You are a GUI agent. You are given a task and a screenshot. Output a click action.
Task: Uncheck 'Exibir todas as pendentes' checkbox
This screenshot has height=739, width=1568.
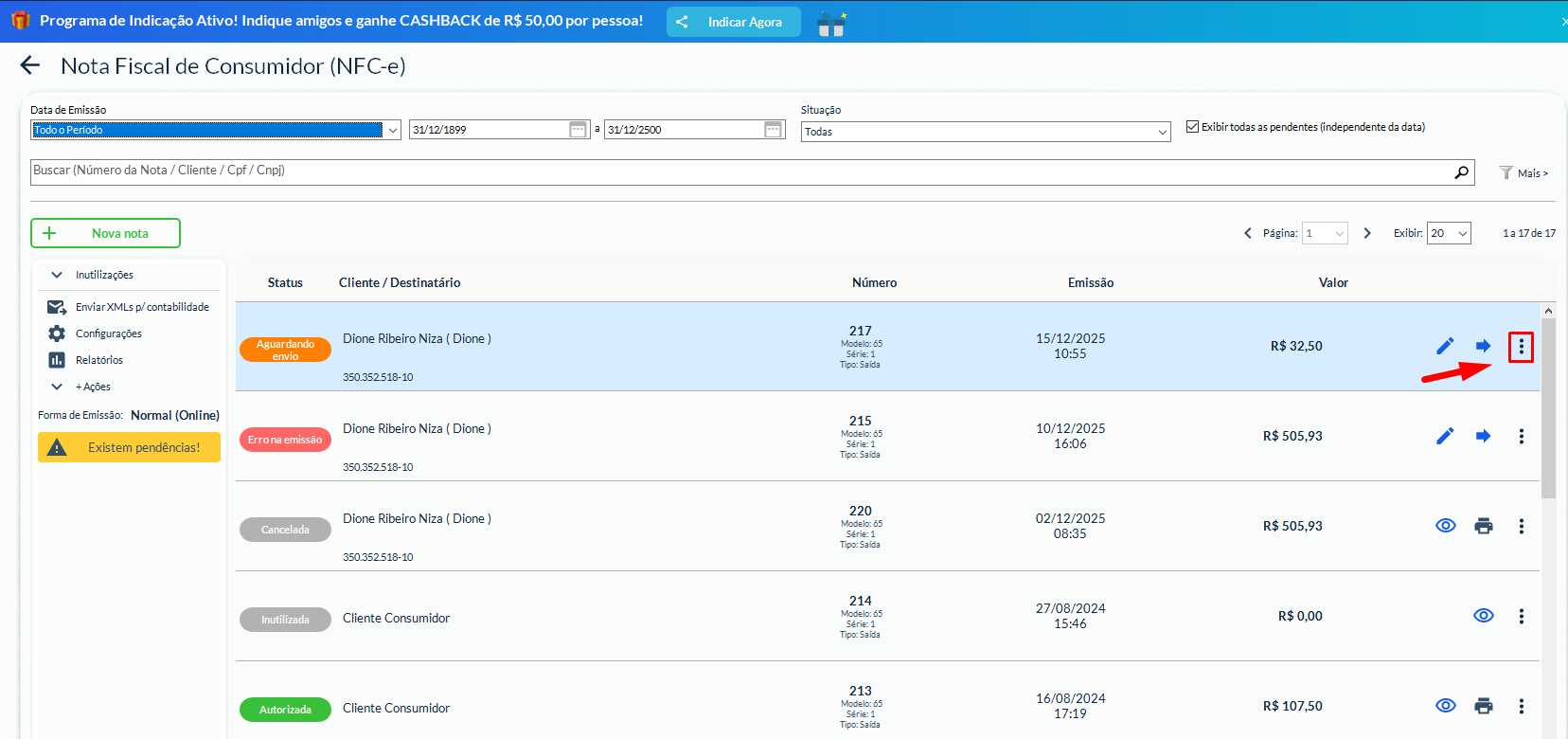pyautogui.click(x=1192, y=127)
